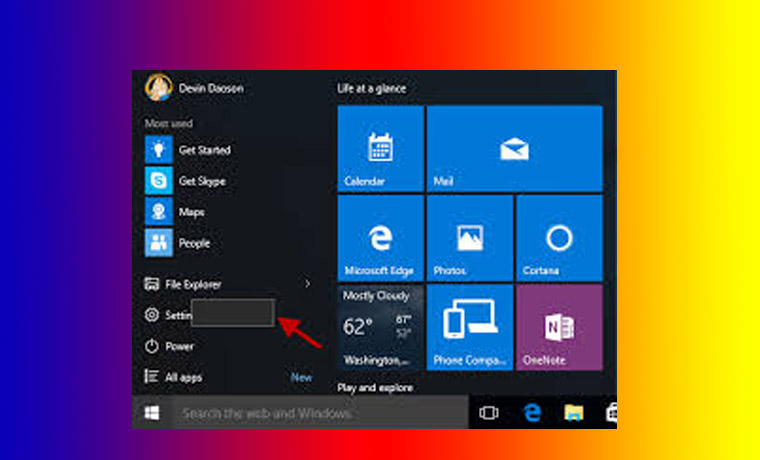Click the Get Skype app icon
The image size is (760, 460).
[x=159, y=181]
